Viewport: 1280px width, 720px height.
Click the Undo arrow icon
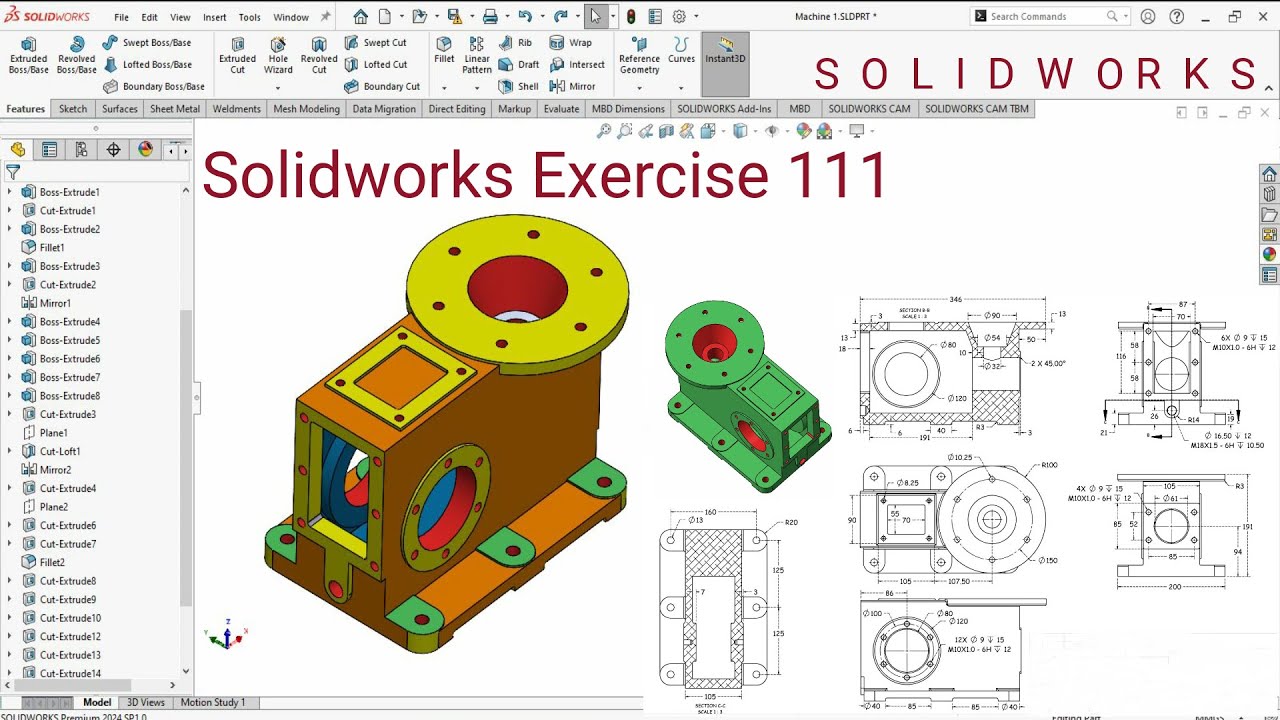tap(525, 17)
